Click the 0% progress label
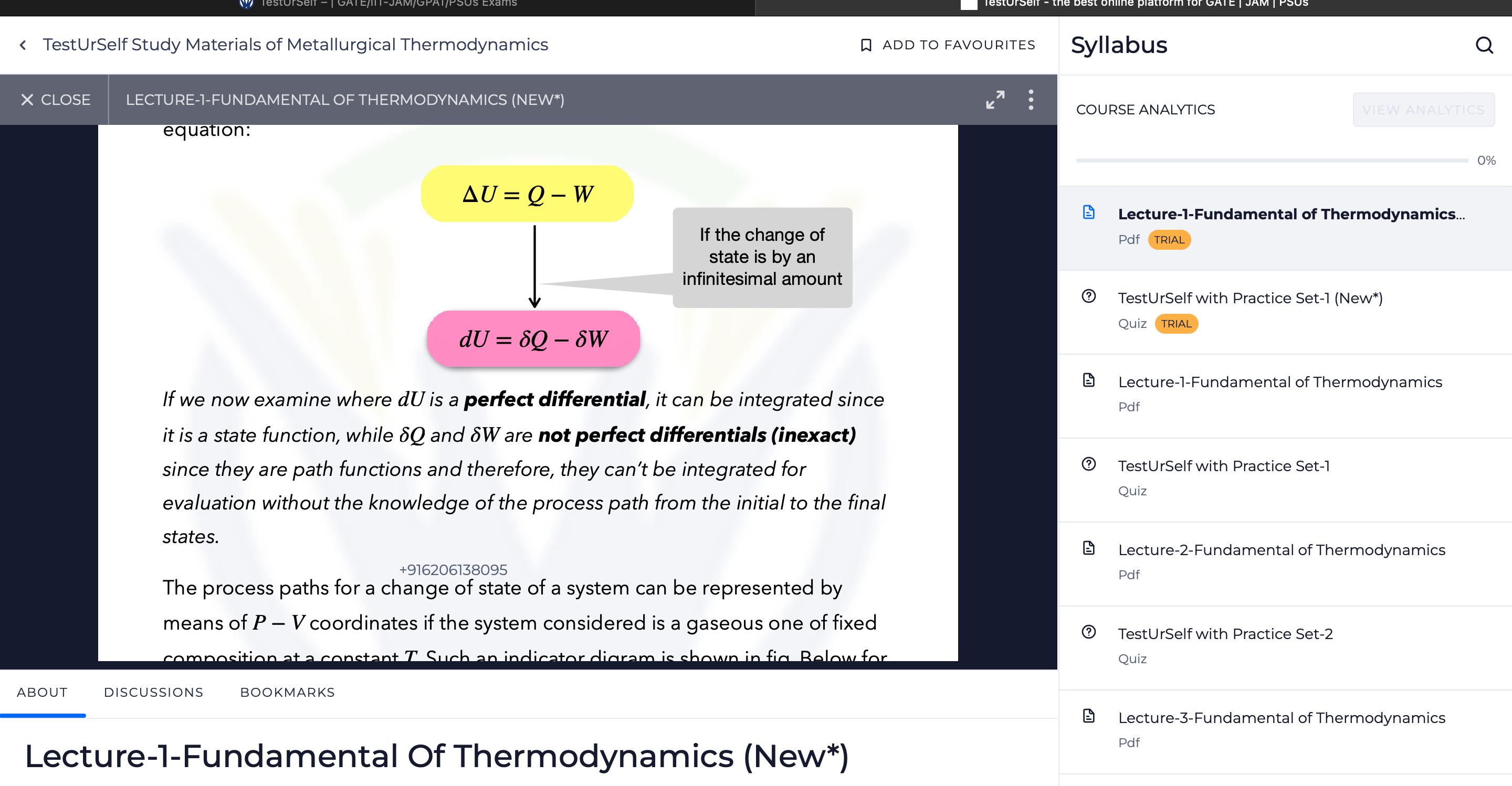1512x786 pixels. coord(1486,160)
